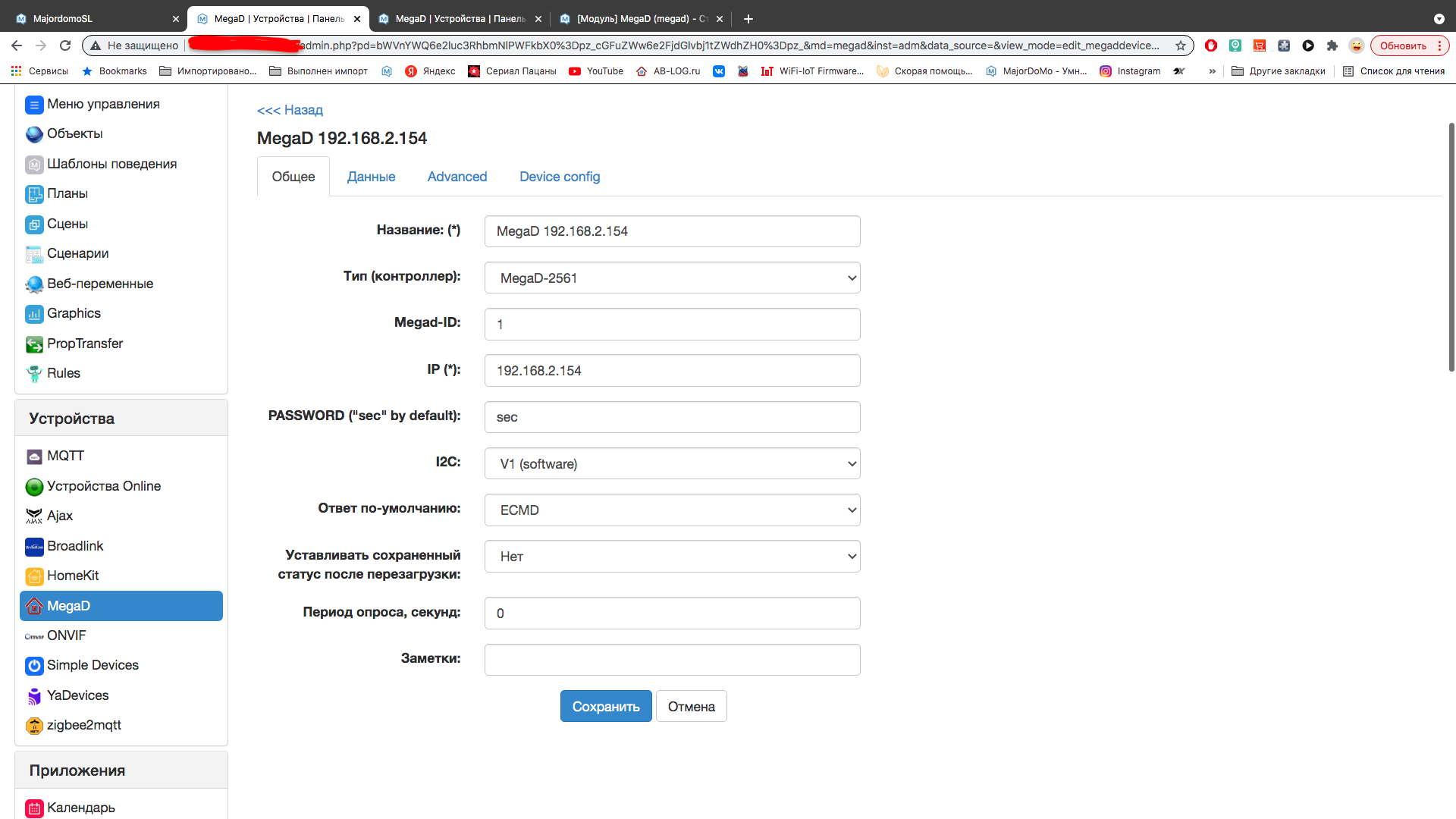1456x819 pixels.
Task: Open the YaDevices sidebar icon
Action: click(x=34, y=696)
